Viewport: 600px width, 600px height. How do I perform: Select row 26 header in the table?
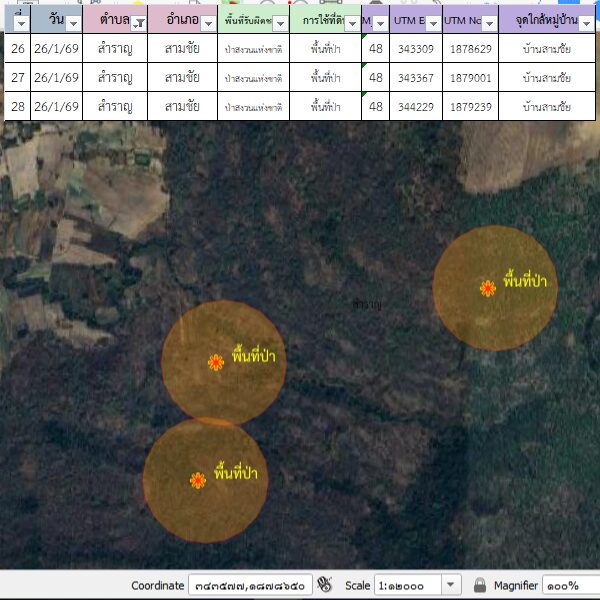[17, 48]
